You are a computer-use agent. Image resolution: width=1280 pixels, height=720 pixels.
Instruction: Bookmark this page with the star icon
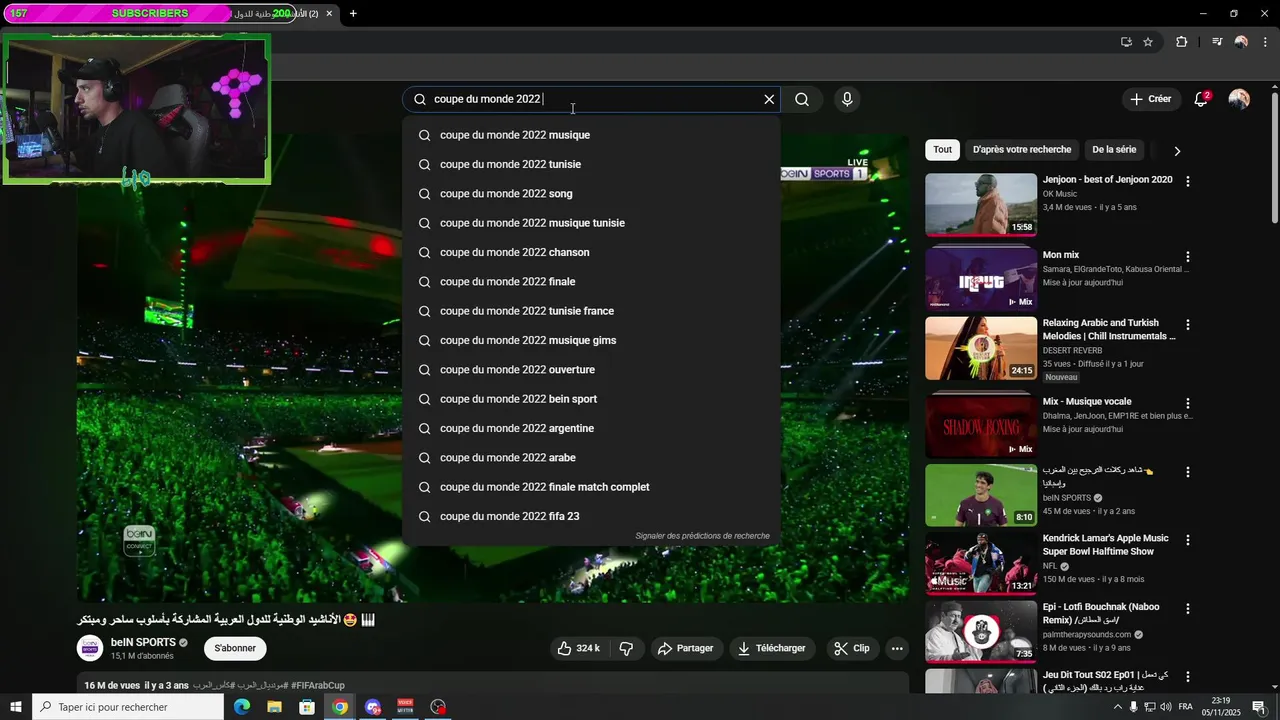click(x=1148, y=42)
